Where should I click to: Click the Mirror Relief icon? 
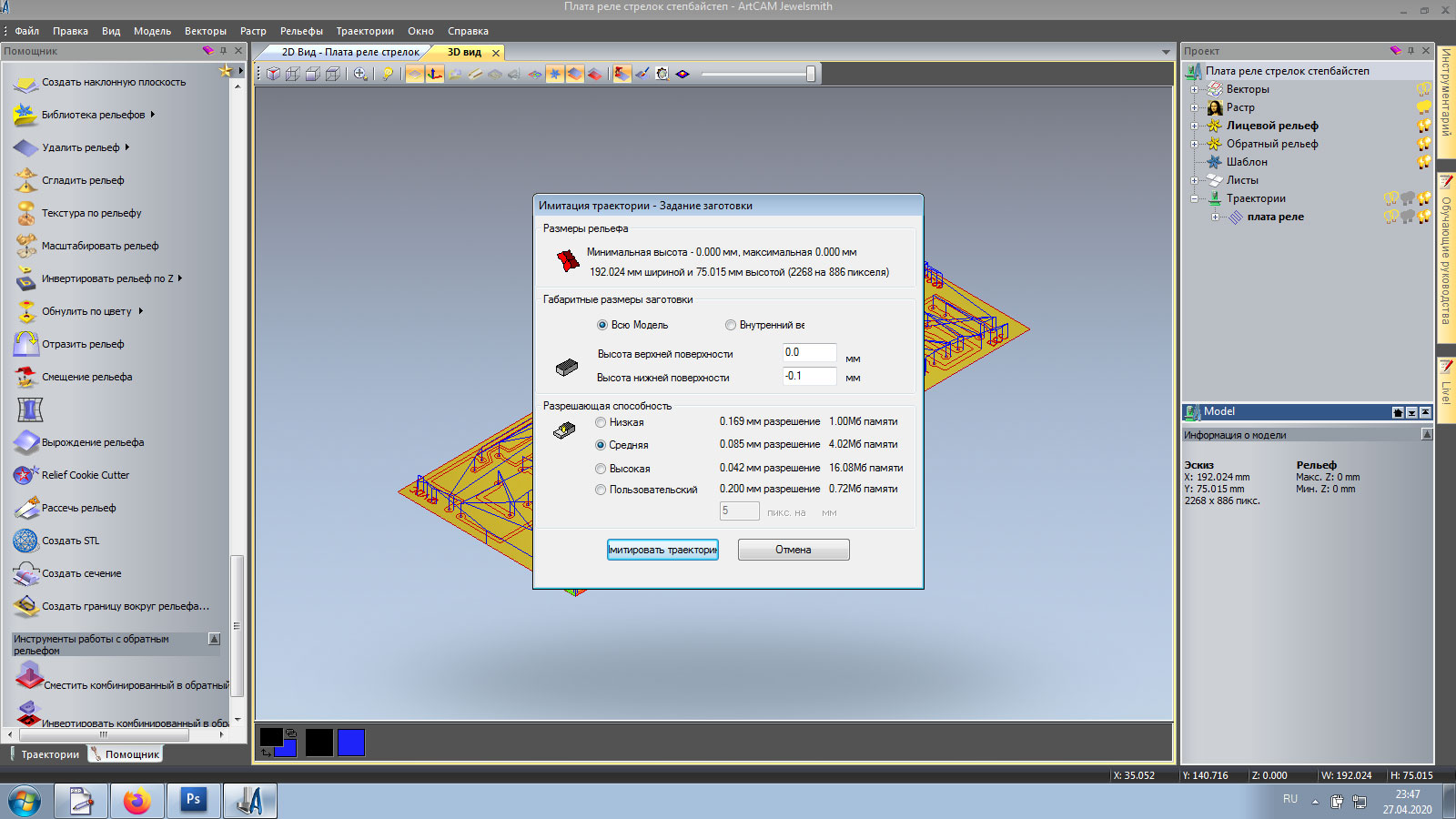(x=26, y=344)
